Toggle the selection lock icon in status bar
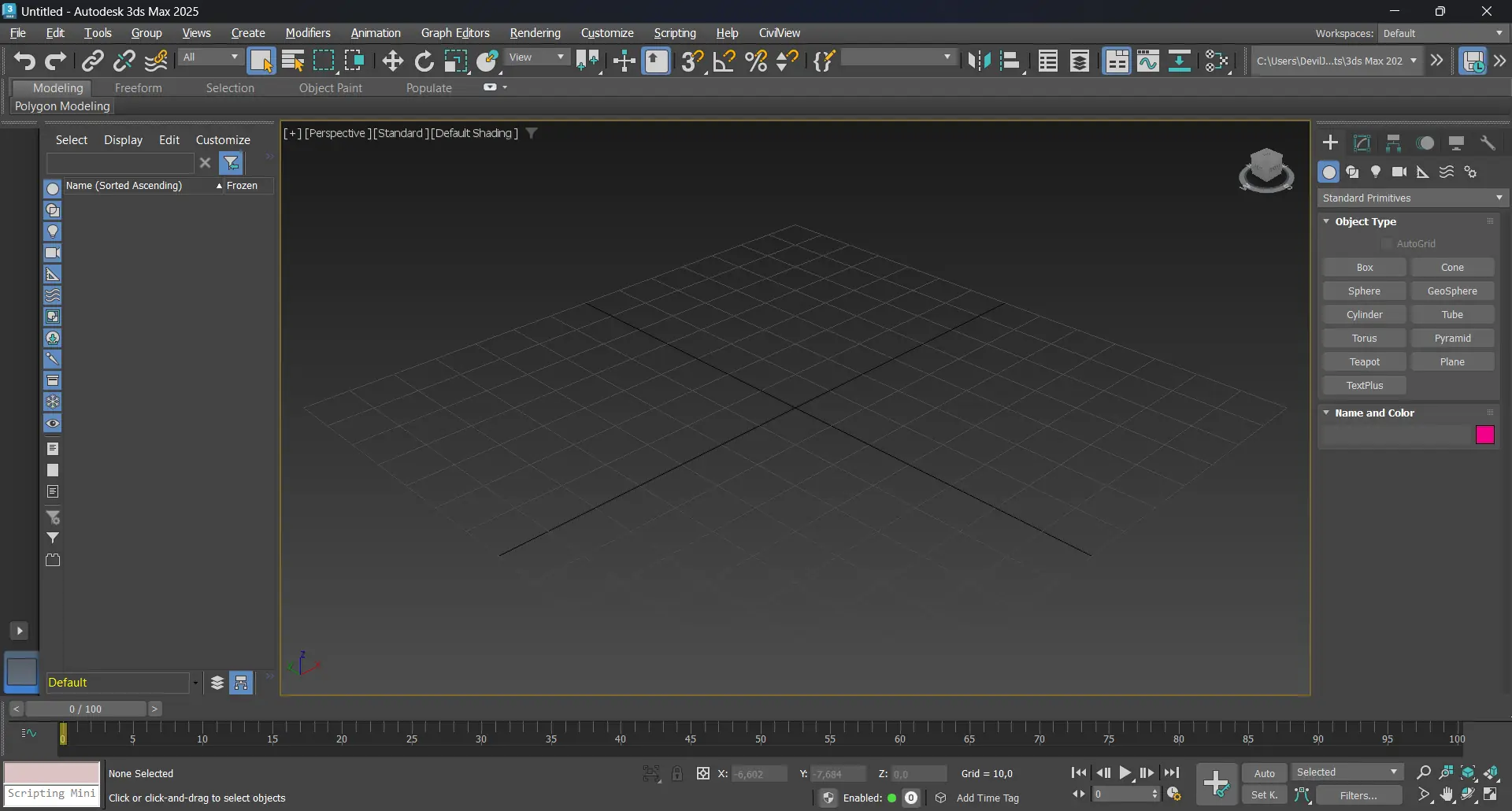This screenshot has width=1512, height=811. click(x=677, y=774)
